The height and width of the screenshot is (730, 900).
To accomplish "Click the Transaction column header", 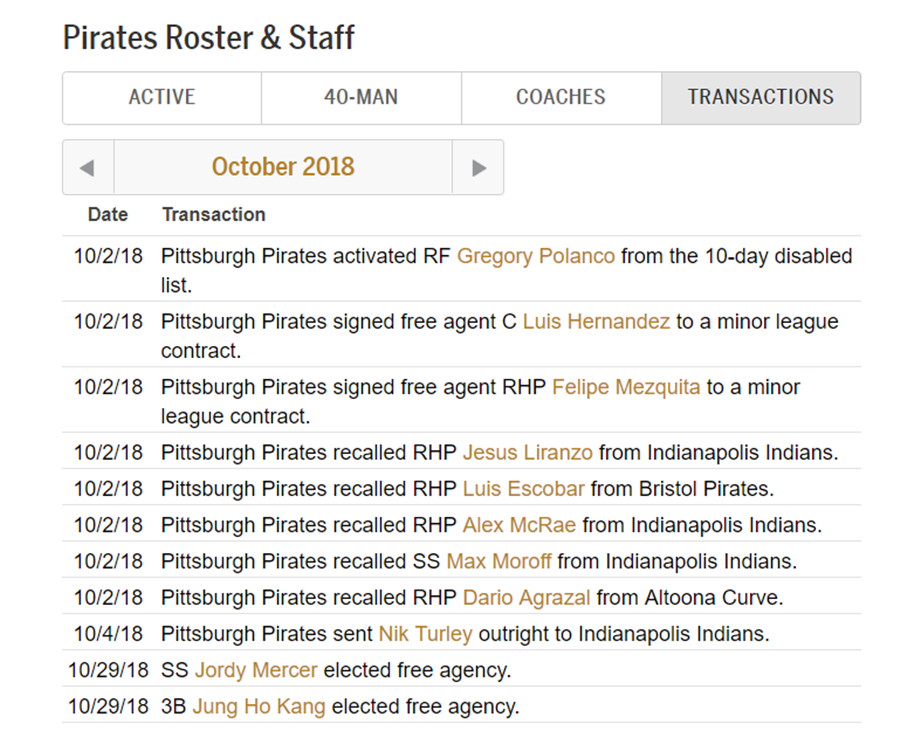I will coord(214,215).
